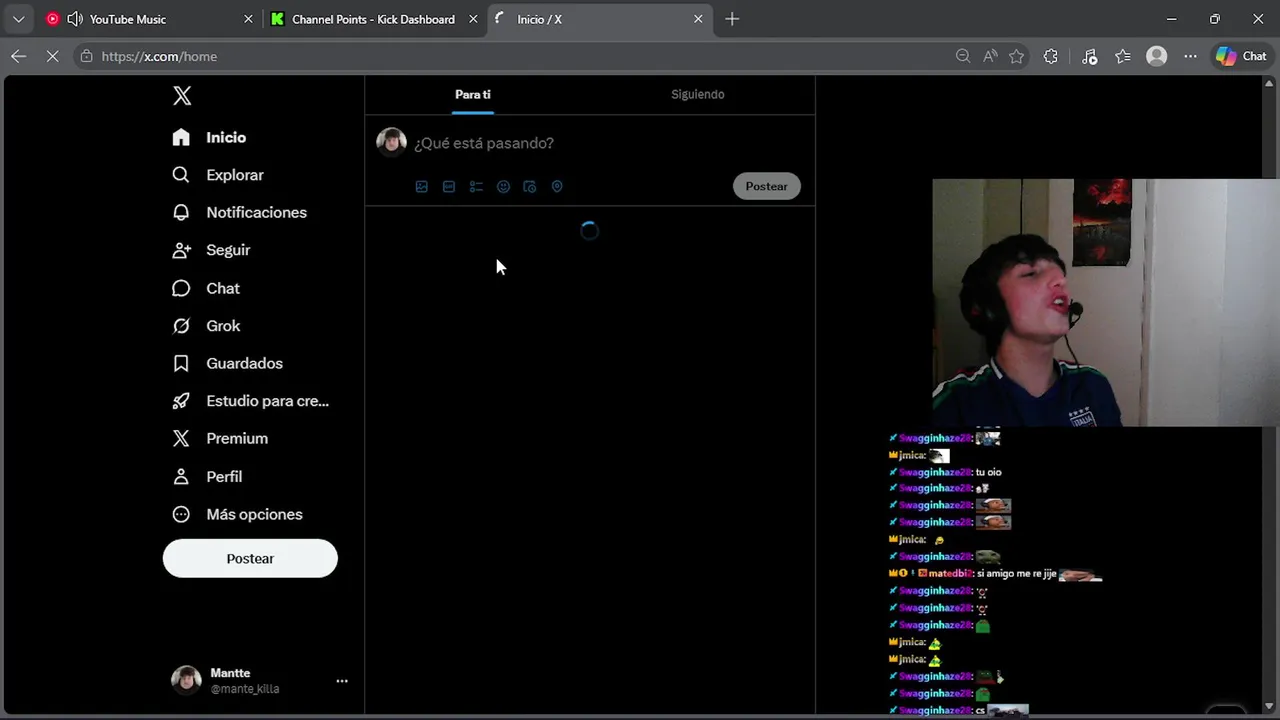The height and width of the screenshot is (720, 1280).
Task: Mute audio on YouTube Music tab
Action: click(75, 19)
